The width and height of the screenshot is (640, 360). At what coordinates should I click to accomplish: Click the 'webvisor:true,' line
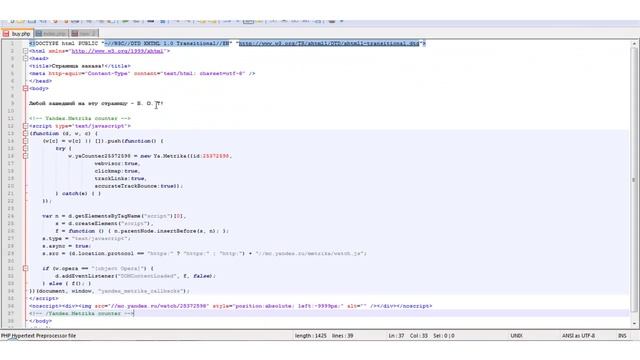pos(118,163)
